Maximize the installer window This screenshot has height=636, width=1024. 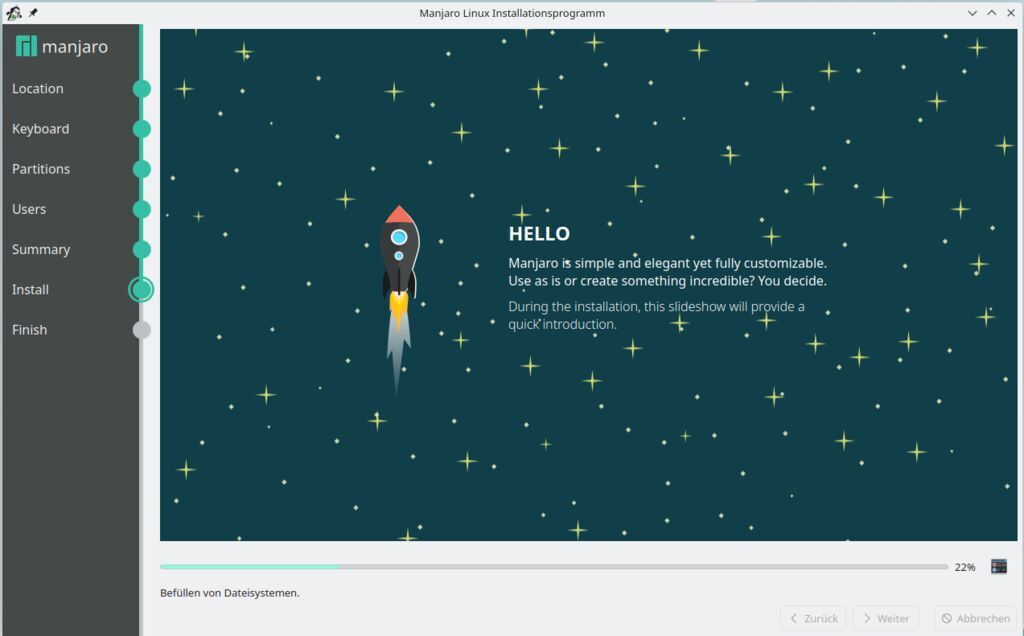[x=991, y=13]
